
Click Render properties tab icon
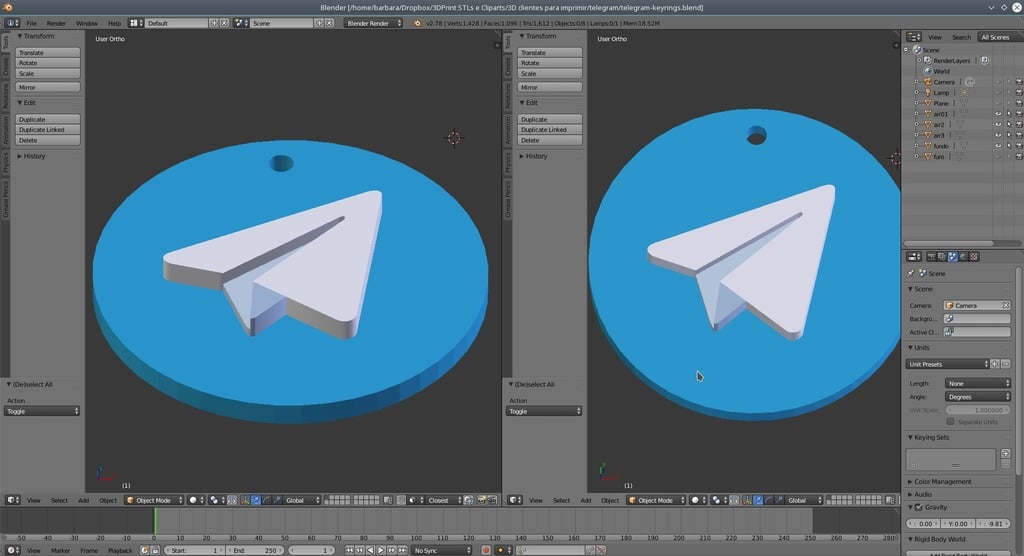931,257
